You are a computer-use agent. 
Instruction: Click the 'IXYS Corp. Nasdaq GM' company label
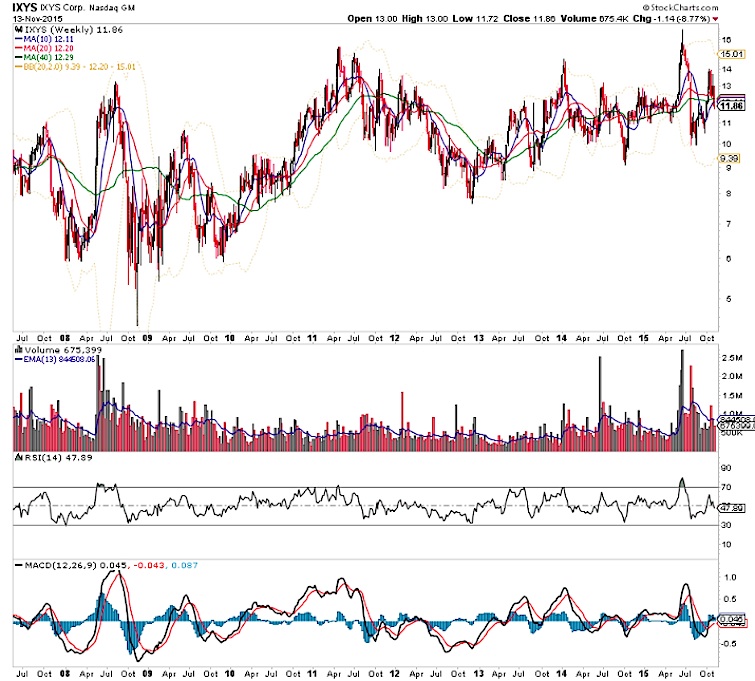coord(87,8)
